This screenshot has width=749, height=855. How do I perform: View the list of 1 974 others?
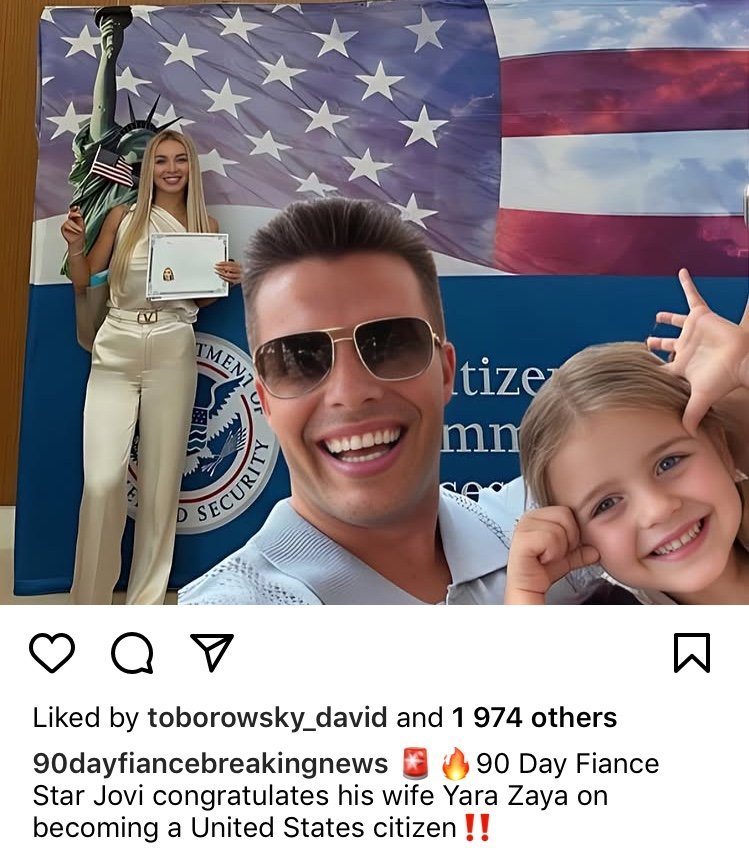click(534, 718)
